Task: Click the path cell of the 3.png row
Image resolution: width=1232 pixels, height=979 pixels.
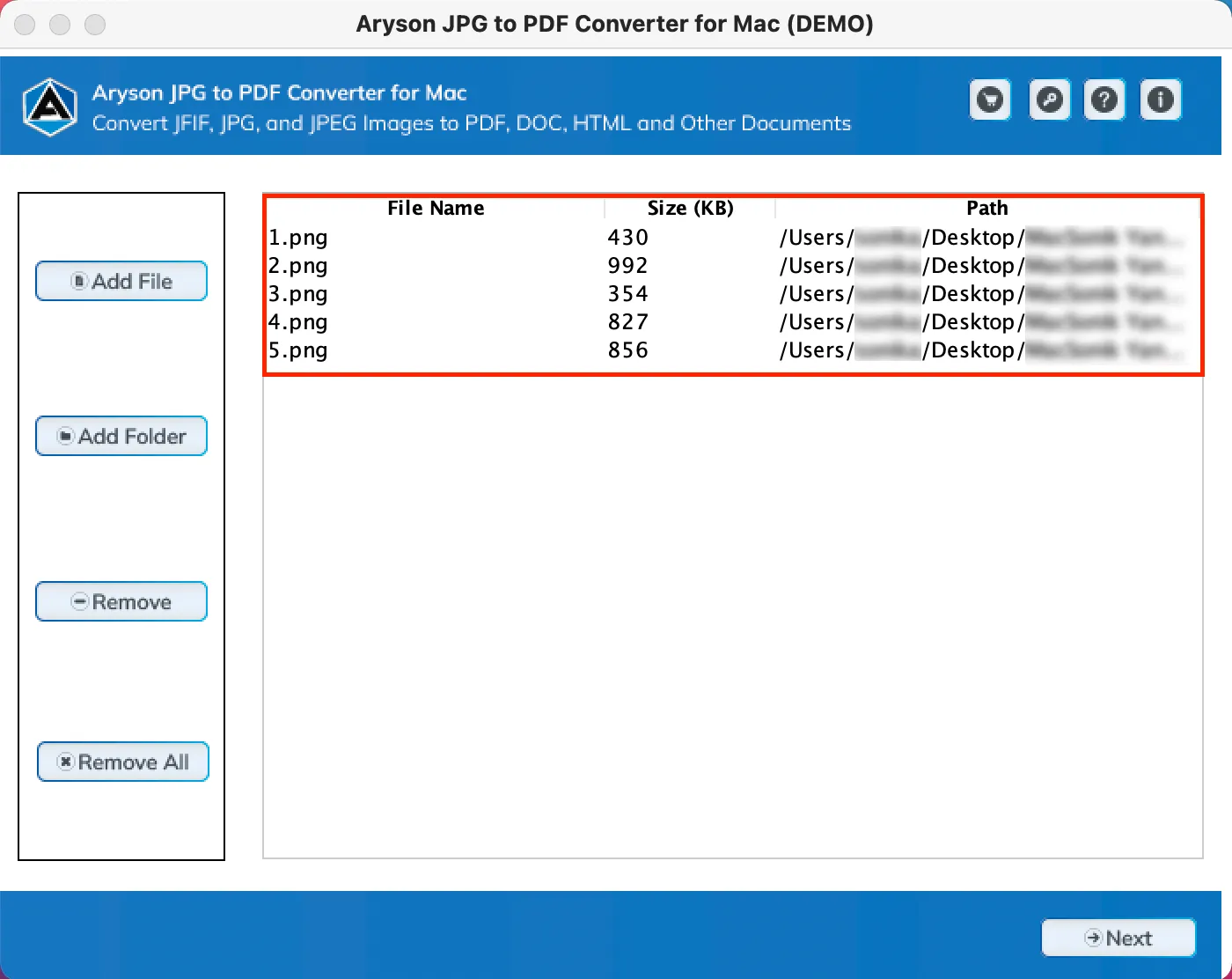Action: [987, 294]
